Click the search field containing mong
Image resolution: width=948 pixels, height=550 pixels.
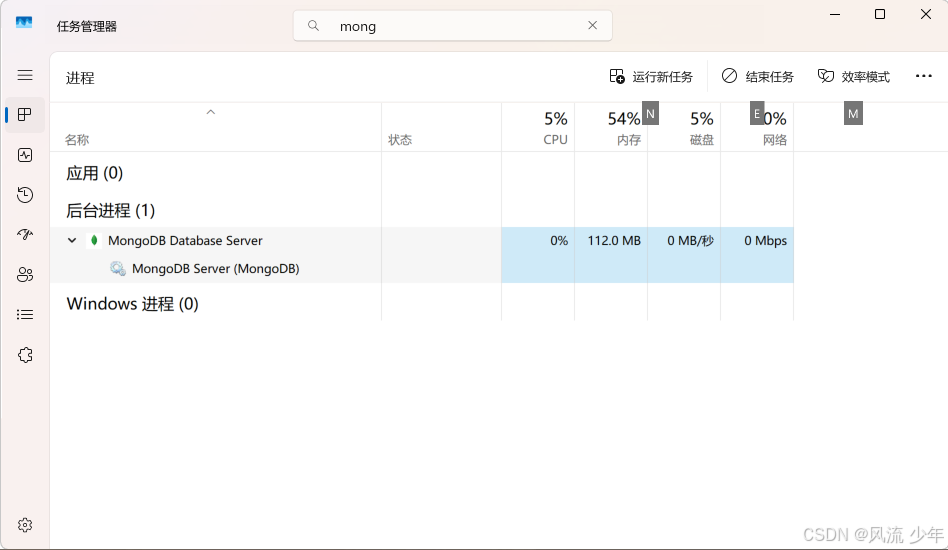coord(452,26)
